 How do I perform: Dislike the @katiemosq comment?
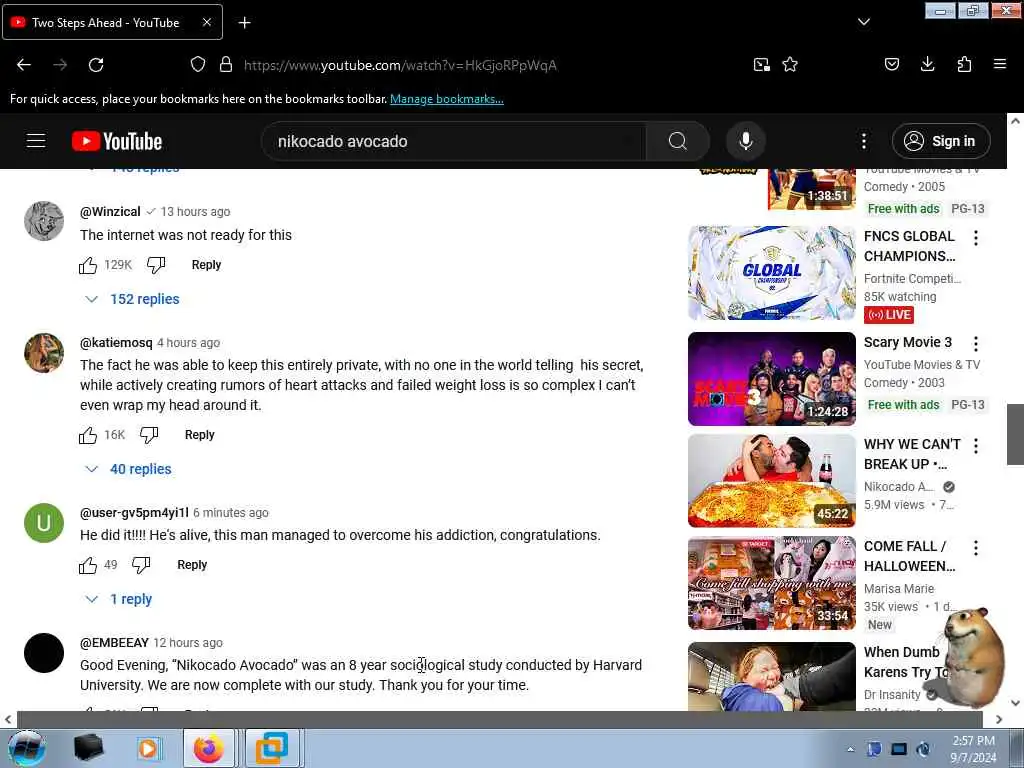click(x=150, y=435)
